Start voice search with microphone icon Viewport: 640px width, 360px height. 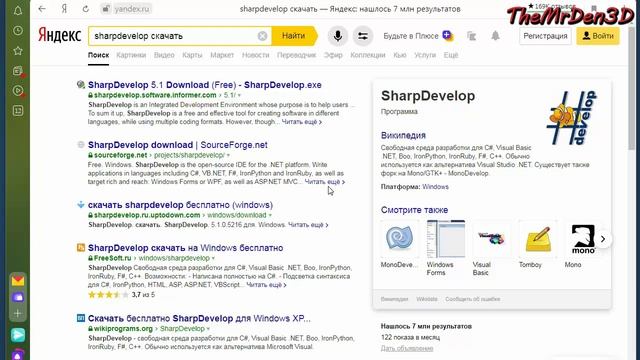[338, 36]
